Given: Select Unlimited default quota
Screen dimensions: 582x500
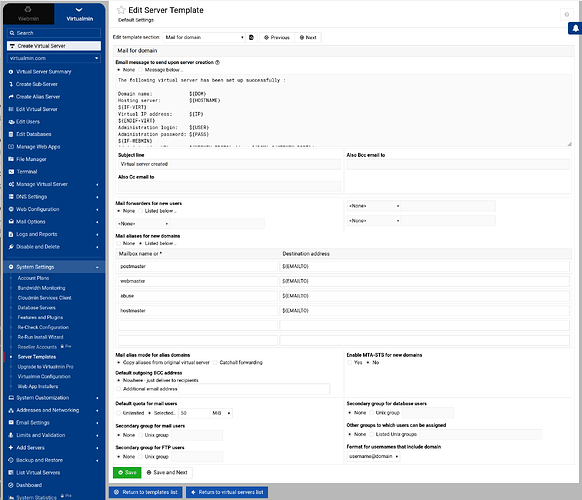Looking at the screenshot, I should 119,413.
